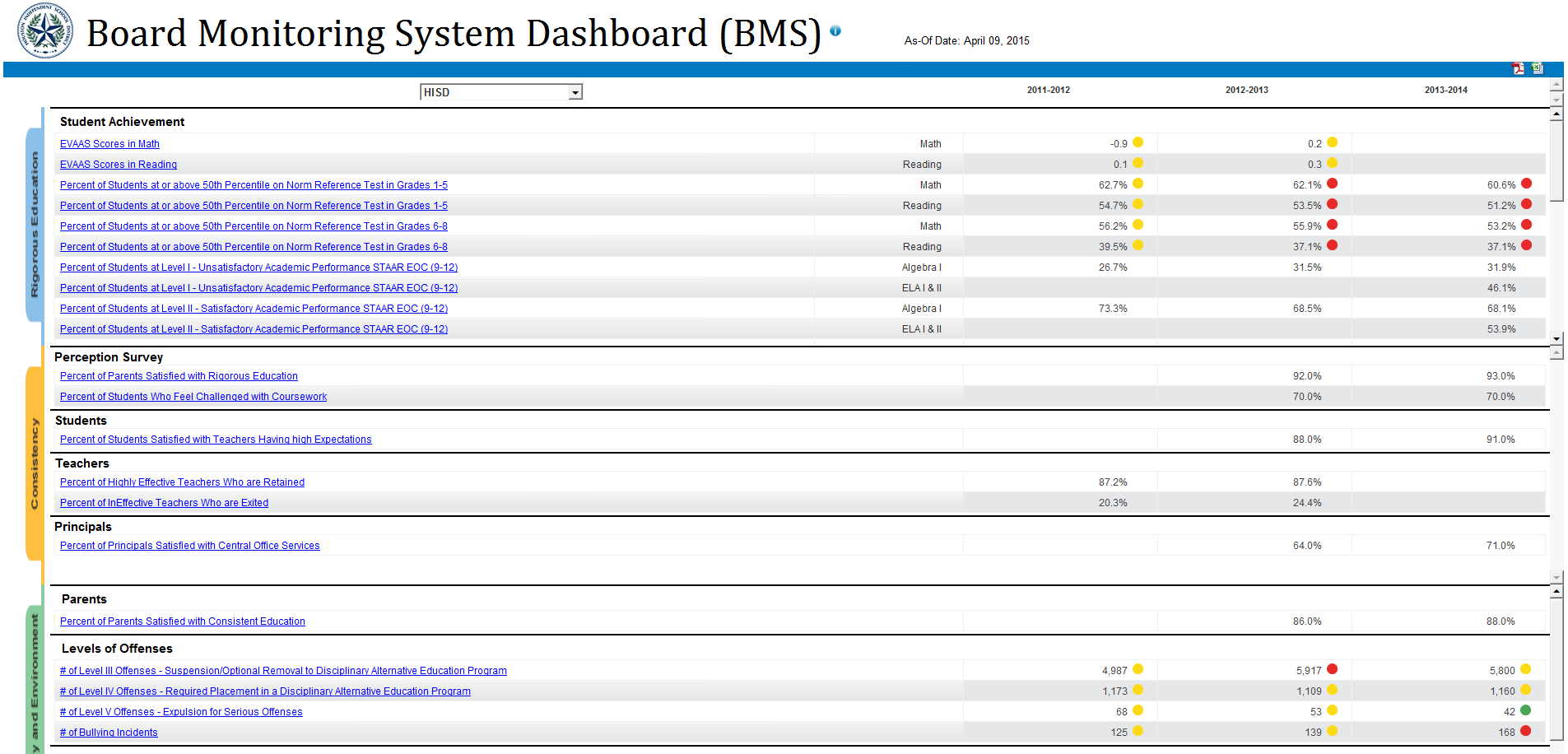Click the Levels of Offenses section heading
This screenshot has width=1568, height=754.
(x=117, y=649)
